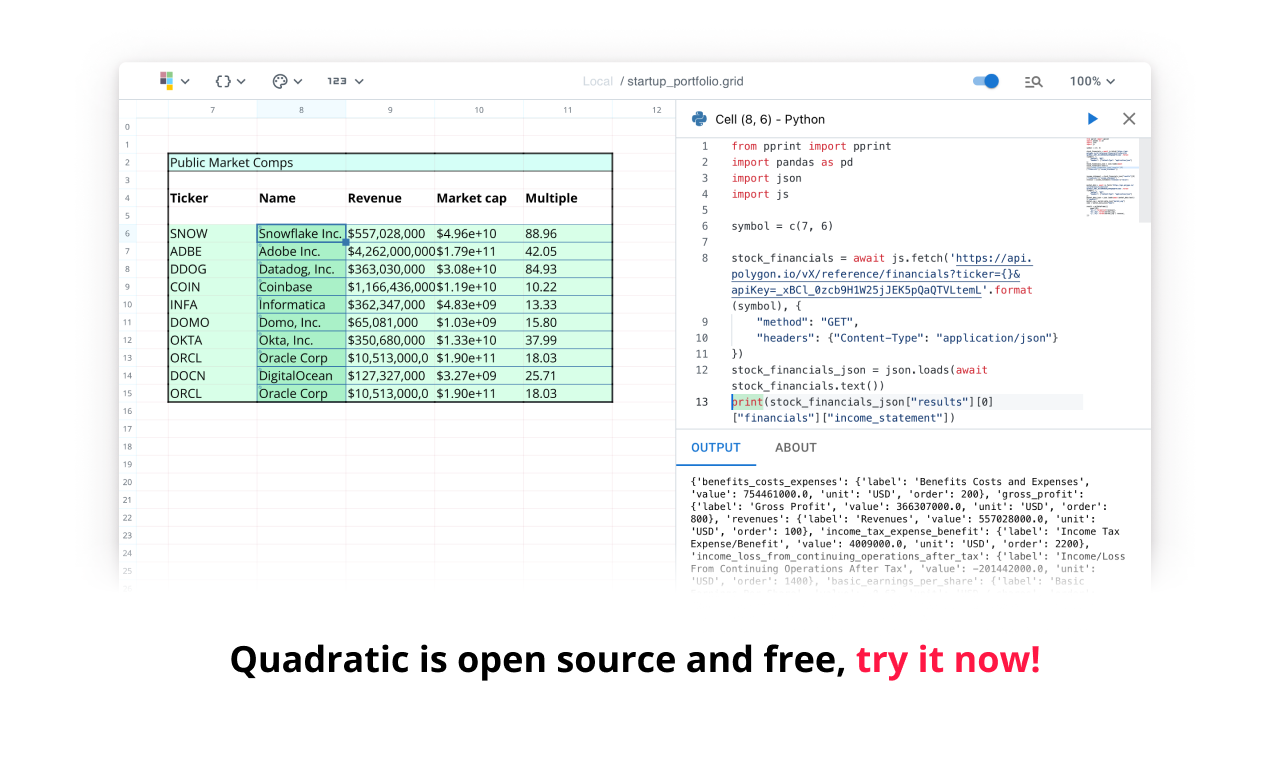This screenshot has height=760, width=1270.
Task: Click the Local file location link
Action: click(x=598, y=82)
